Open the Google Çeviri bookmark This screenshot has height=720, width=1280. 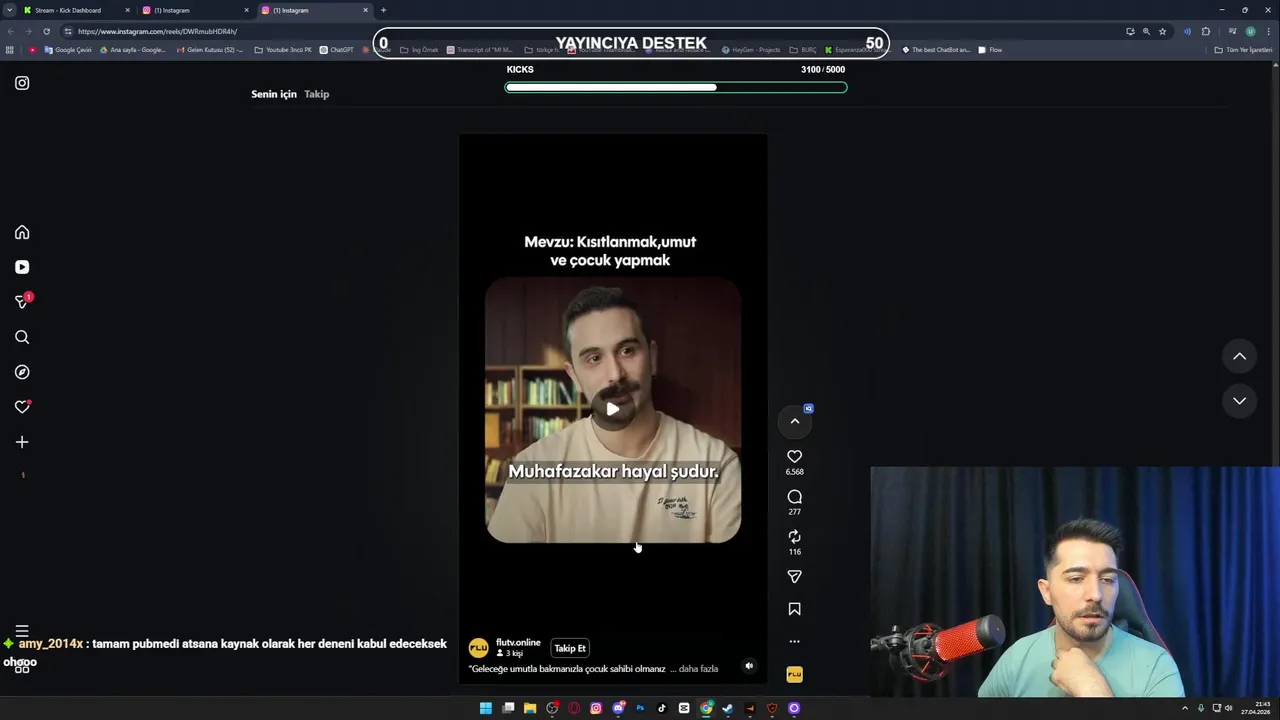pyautogui.click(x=67, y=50)
